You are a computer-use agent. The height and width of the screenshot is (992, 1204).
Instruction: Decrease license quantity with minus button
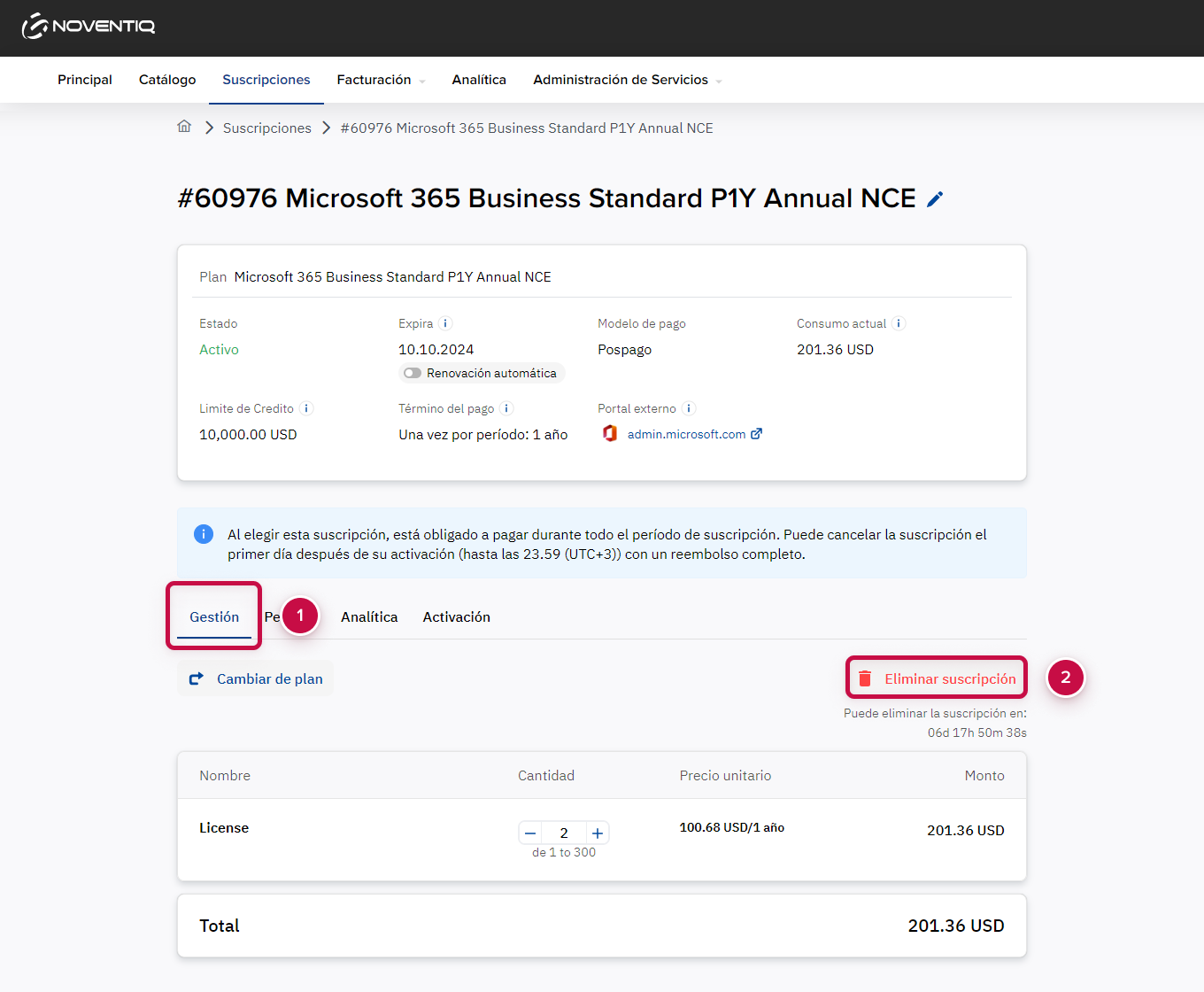pos(530,833)
